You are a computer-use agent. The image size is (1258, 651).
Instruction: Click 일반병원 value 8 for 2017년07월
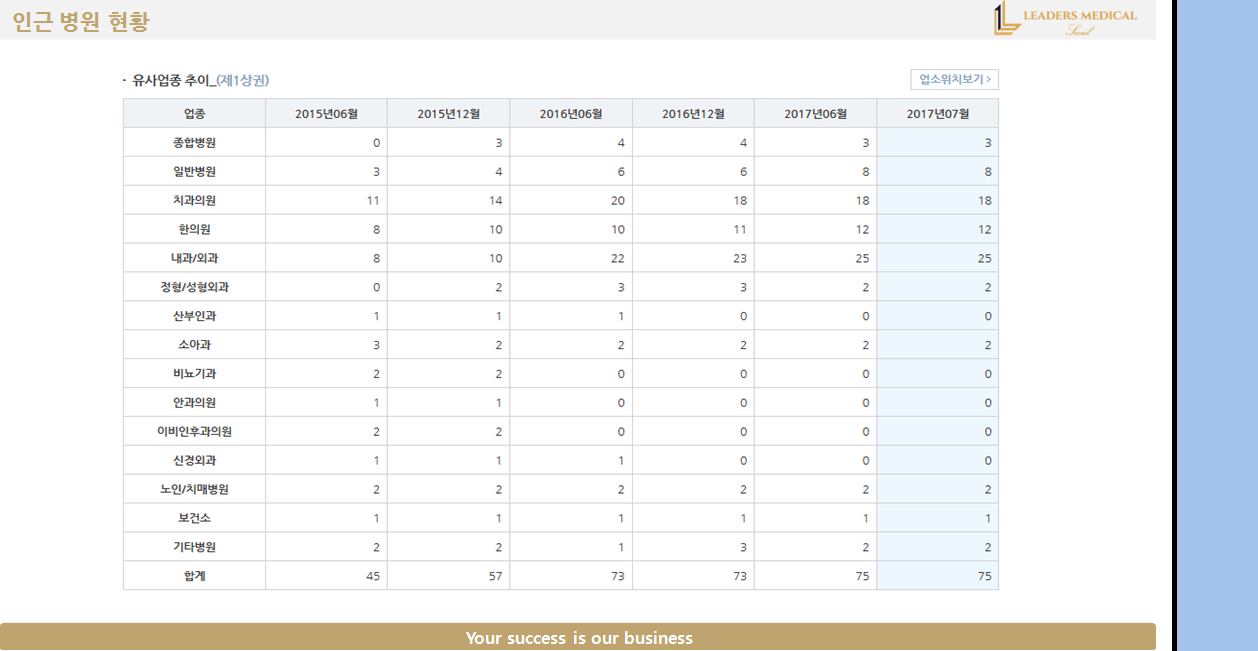tap(988, 172)
